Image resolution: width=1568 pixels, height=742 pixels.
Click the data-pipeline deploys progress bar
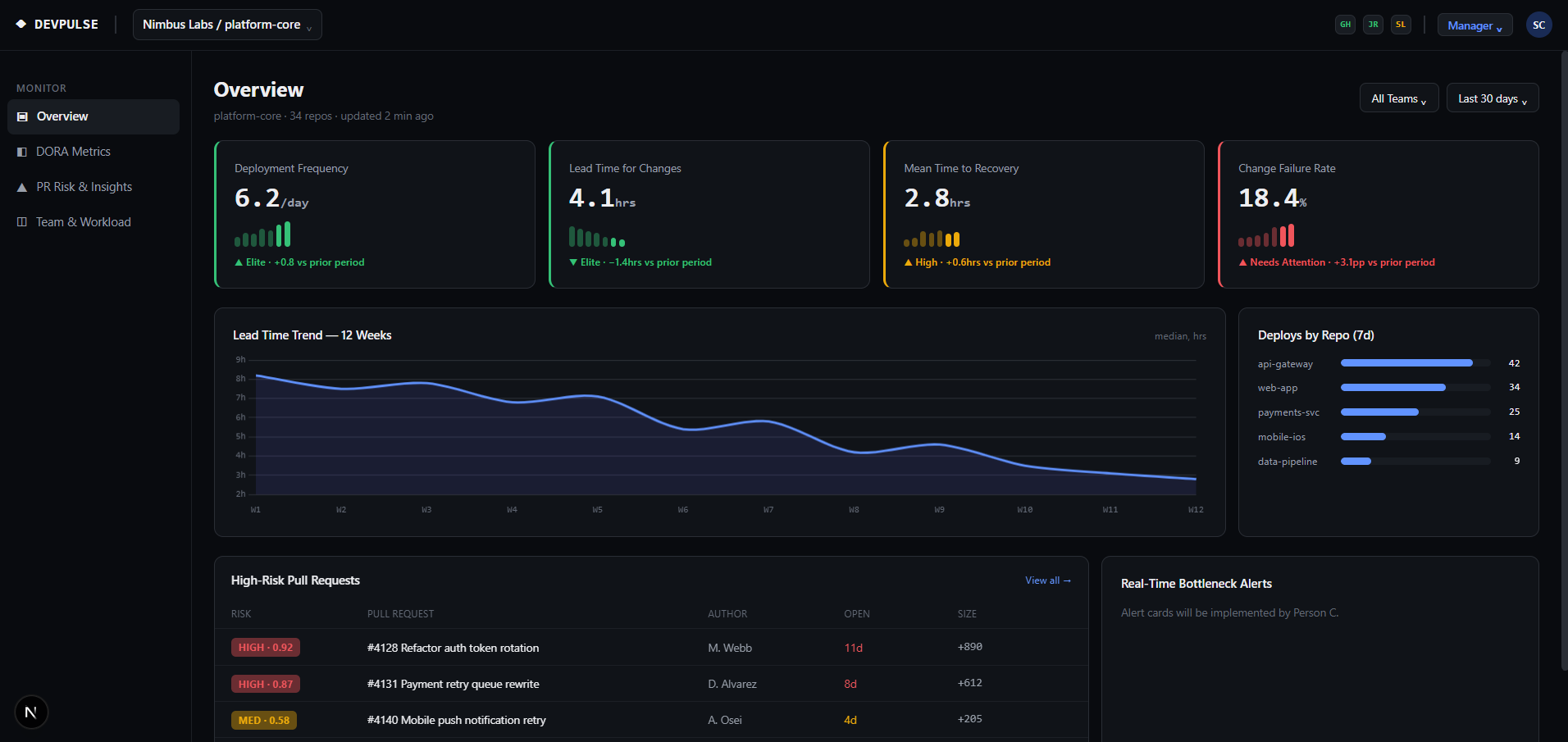1415,462
